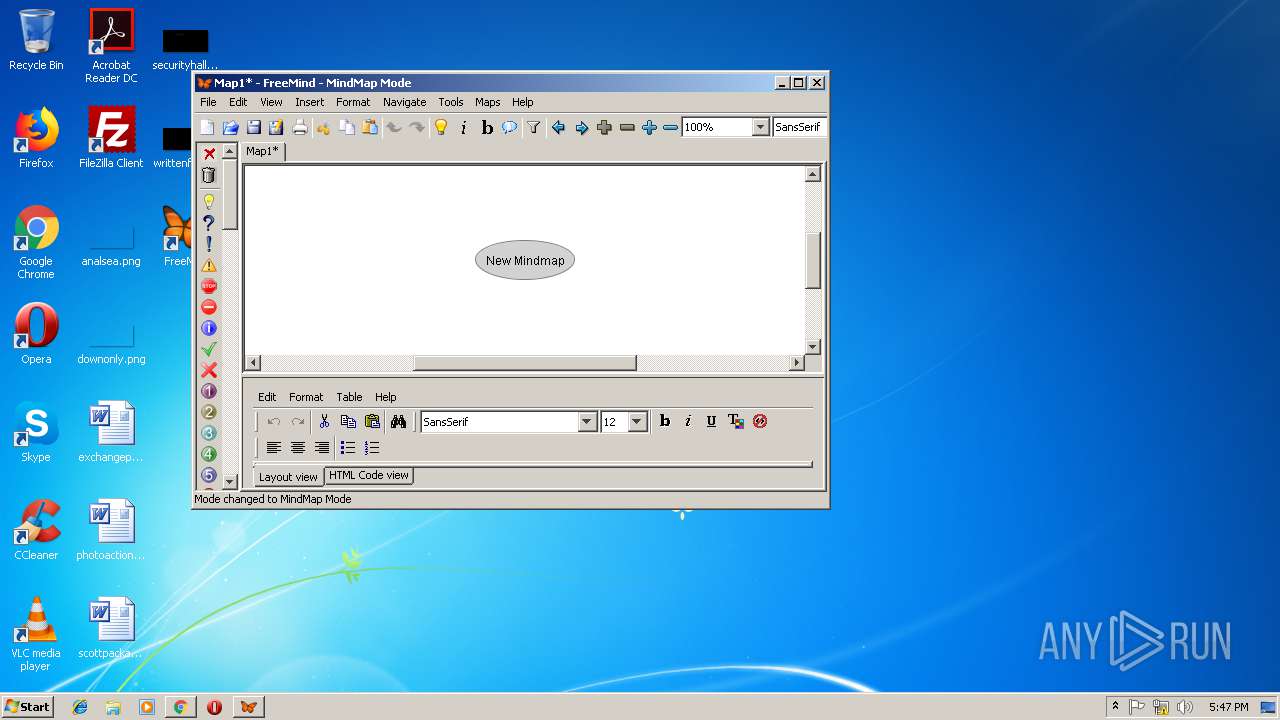1280x720 pixels.
Task: Toggle bulleted list in note editor
Action: tap(348, 448)
